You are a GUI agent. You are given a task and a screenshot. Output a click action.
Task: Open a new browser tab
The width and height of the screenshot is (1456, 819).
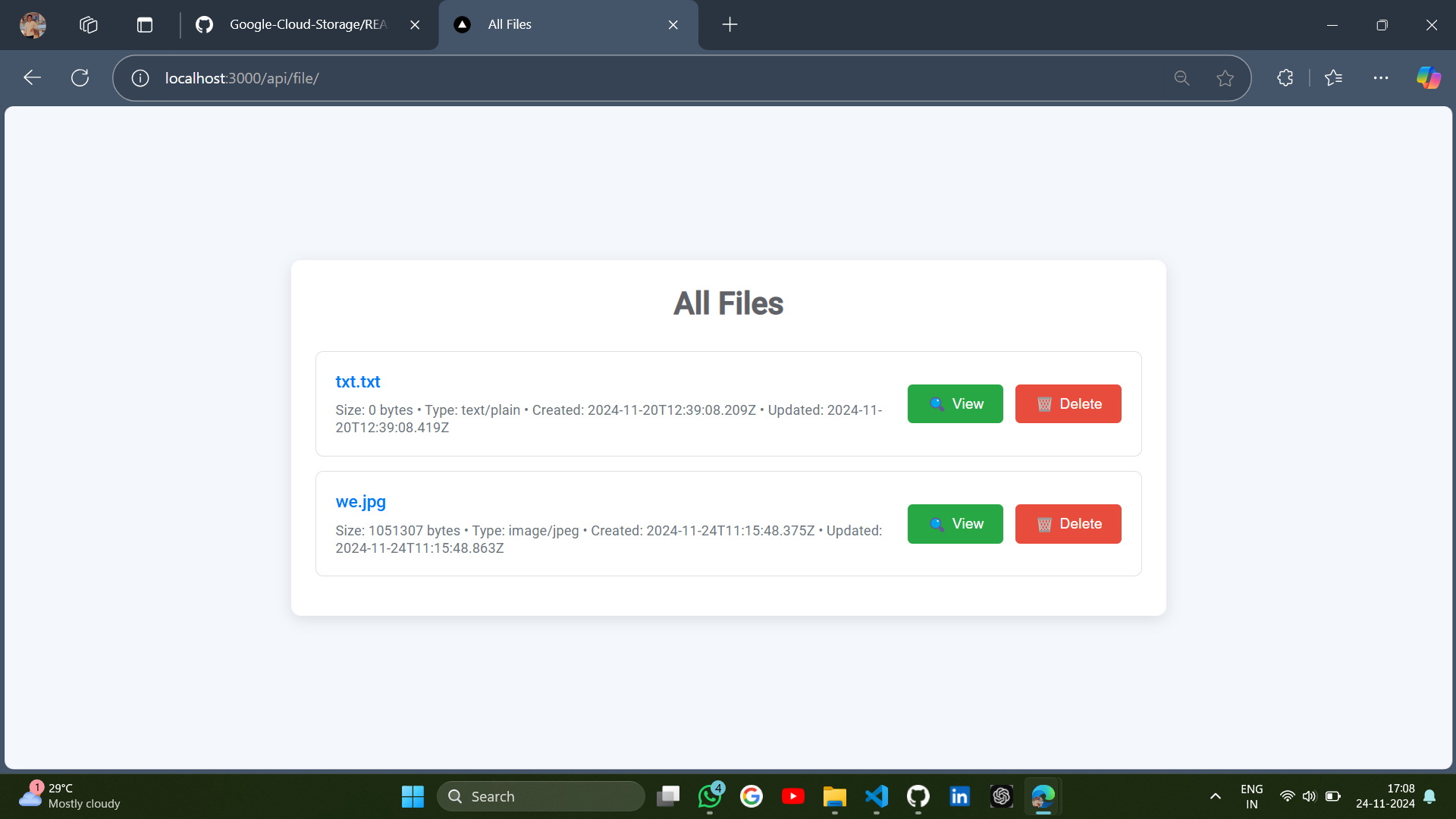click(x=730, y=25)
